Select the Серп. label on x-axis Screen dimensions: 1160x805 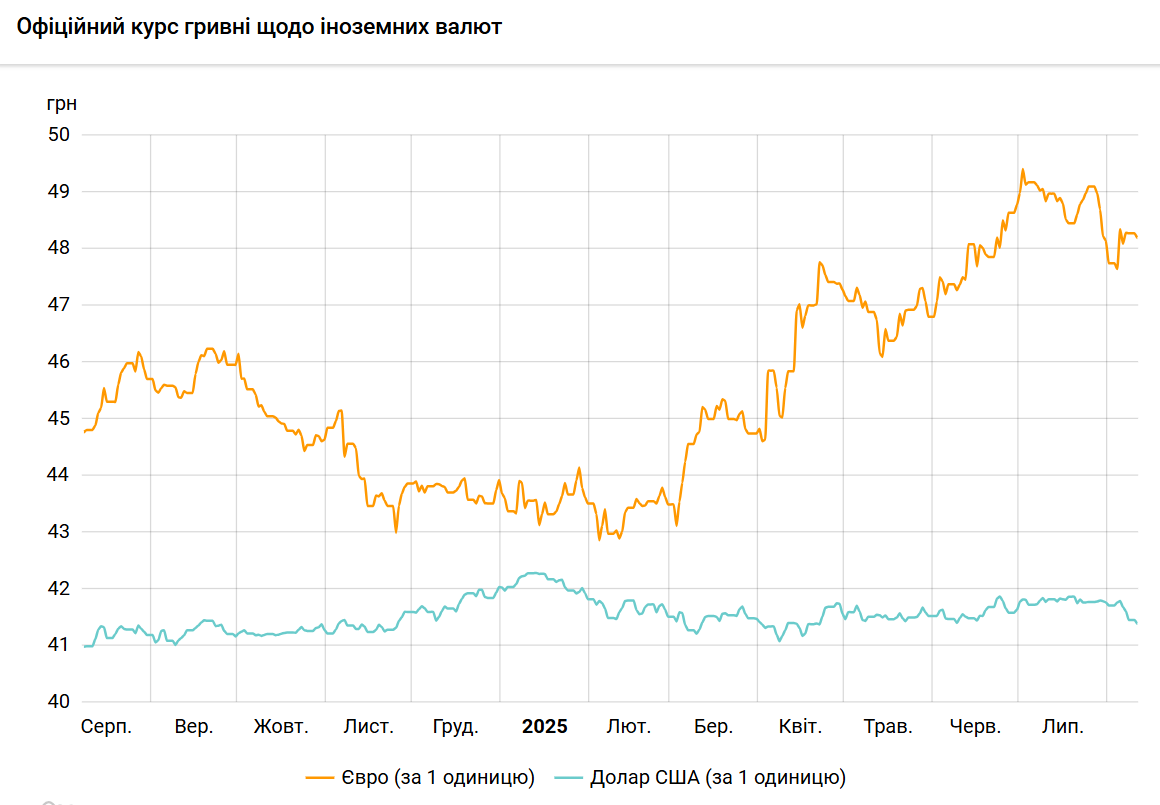tap(106, 727)
